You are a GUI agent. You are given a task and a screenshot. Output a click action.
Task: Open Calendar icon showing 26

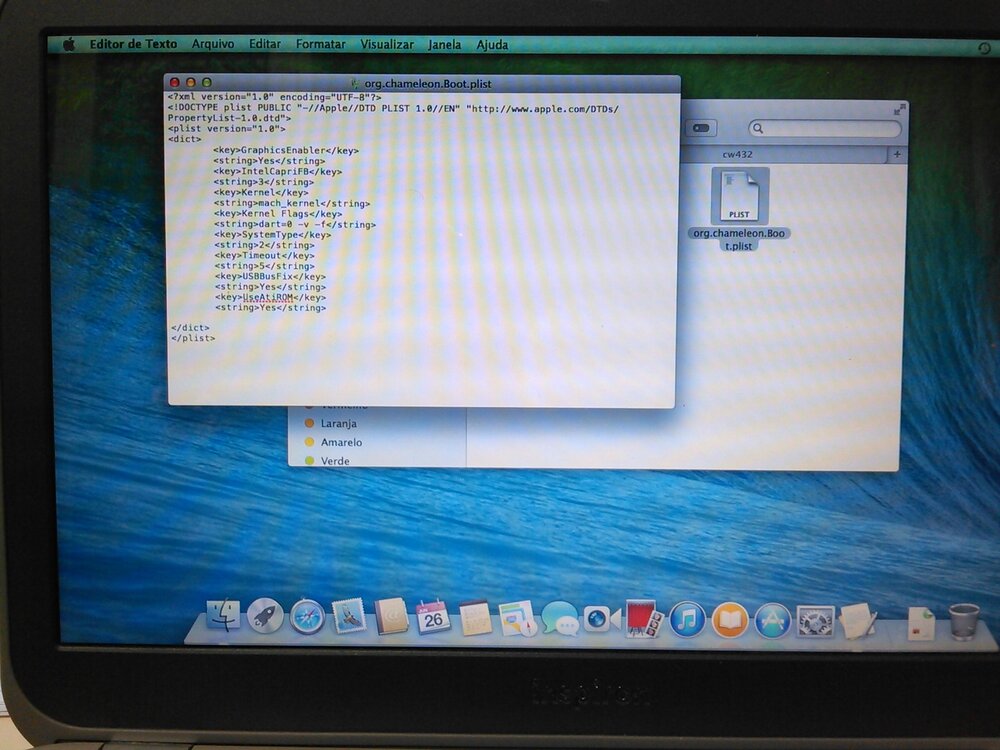point(433,618)
